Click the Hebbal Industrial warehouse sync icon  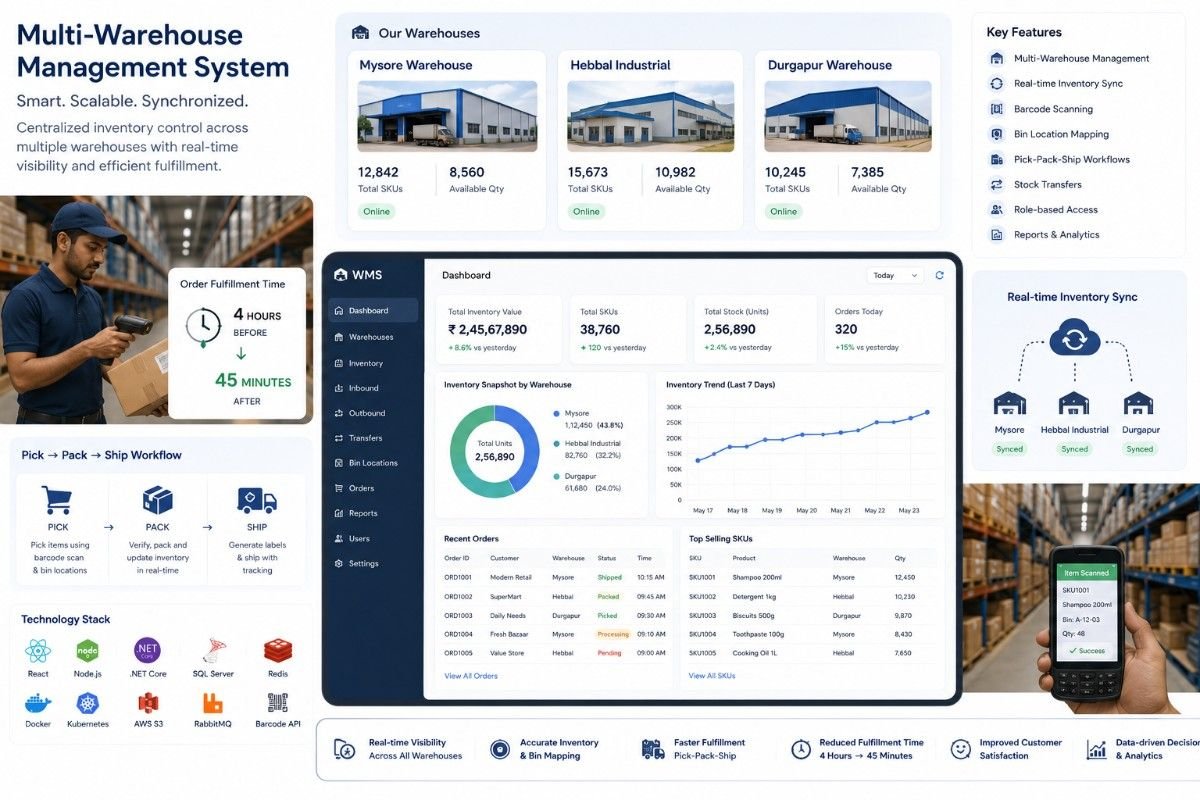1074,403
